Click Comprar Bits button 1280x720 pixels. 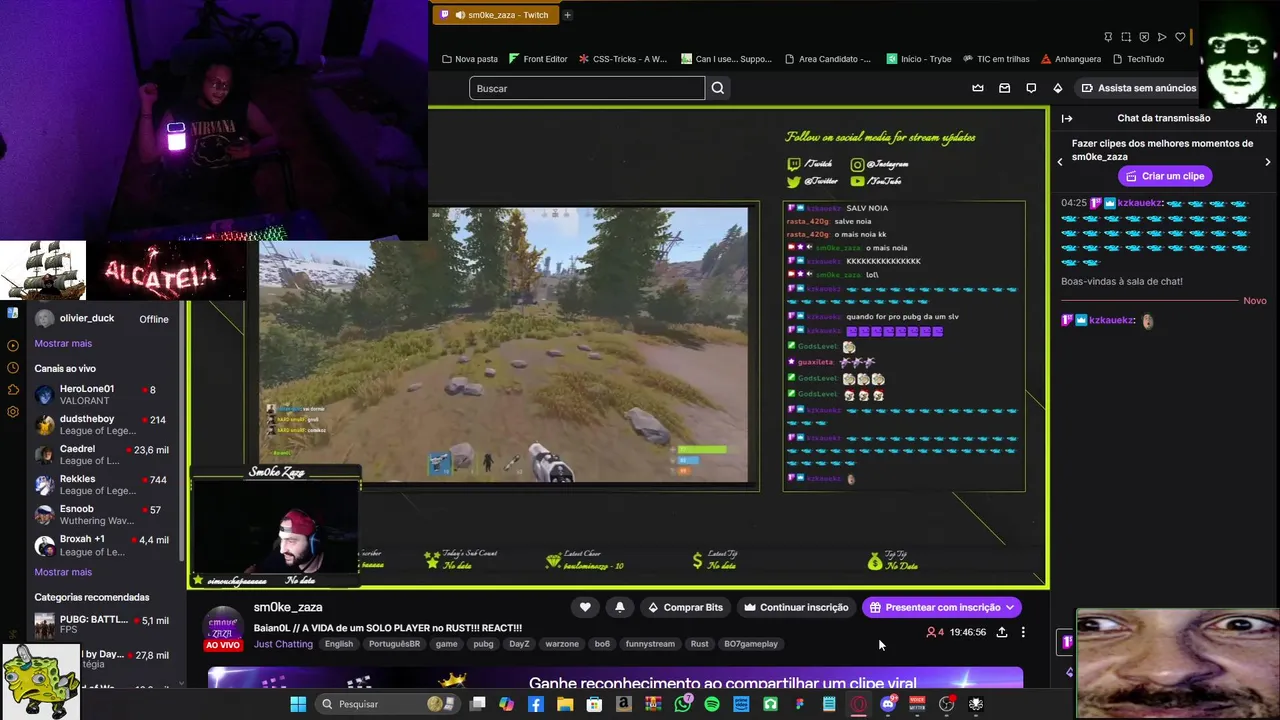click(x=685, y=607)
